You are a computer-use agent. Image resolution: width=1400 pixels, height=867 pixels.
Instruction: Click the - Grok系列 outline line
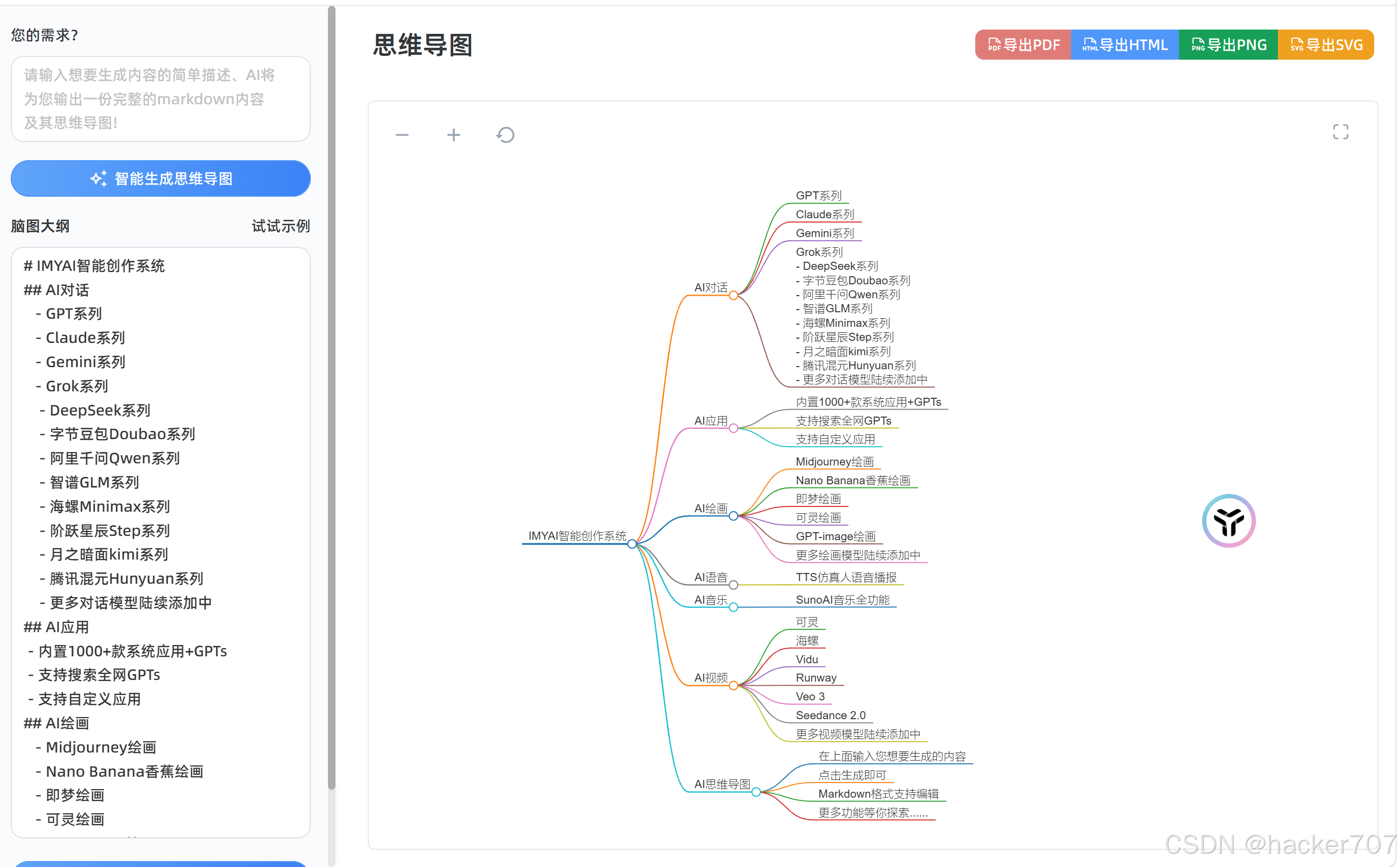(72, 386)
